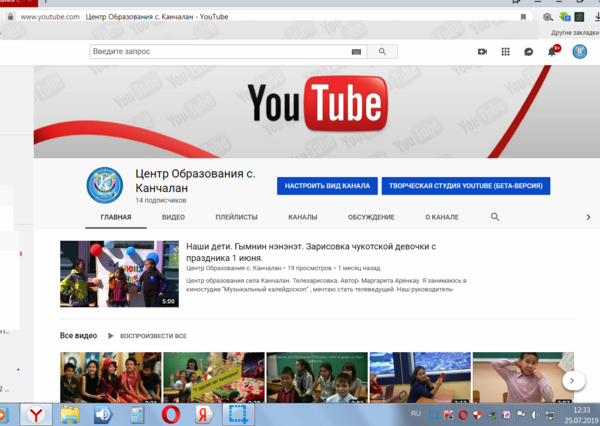Click the dark square extension icon
Image resolution: width=600 pixels, height=426 pixels.
[580, 17]
